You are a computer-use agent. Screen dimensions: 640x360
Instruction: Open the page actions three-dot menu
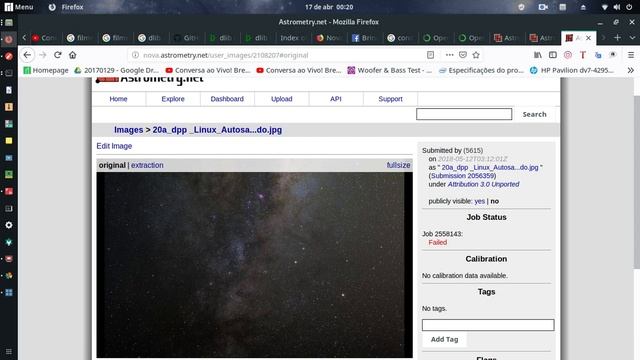point(449,55)
